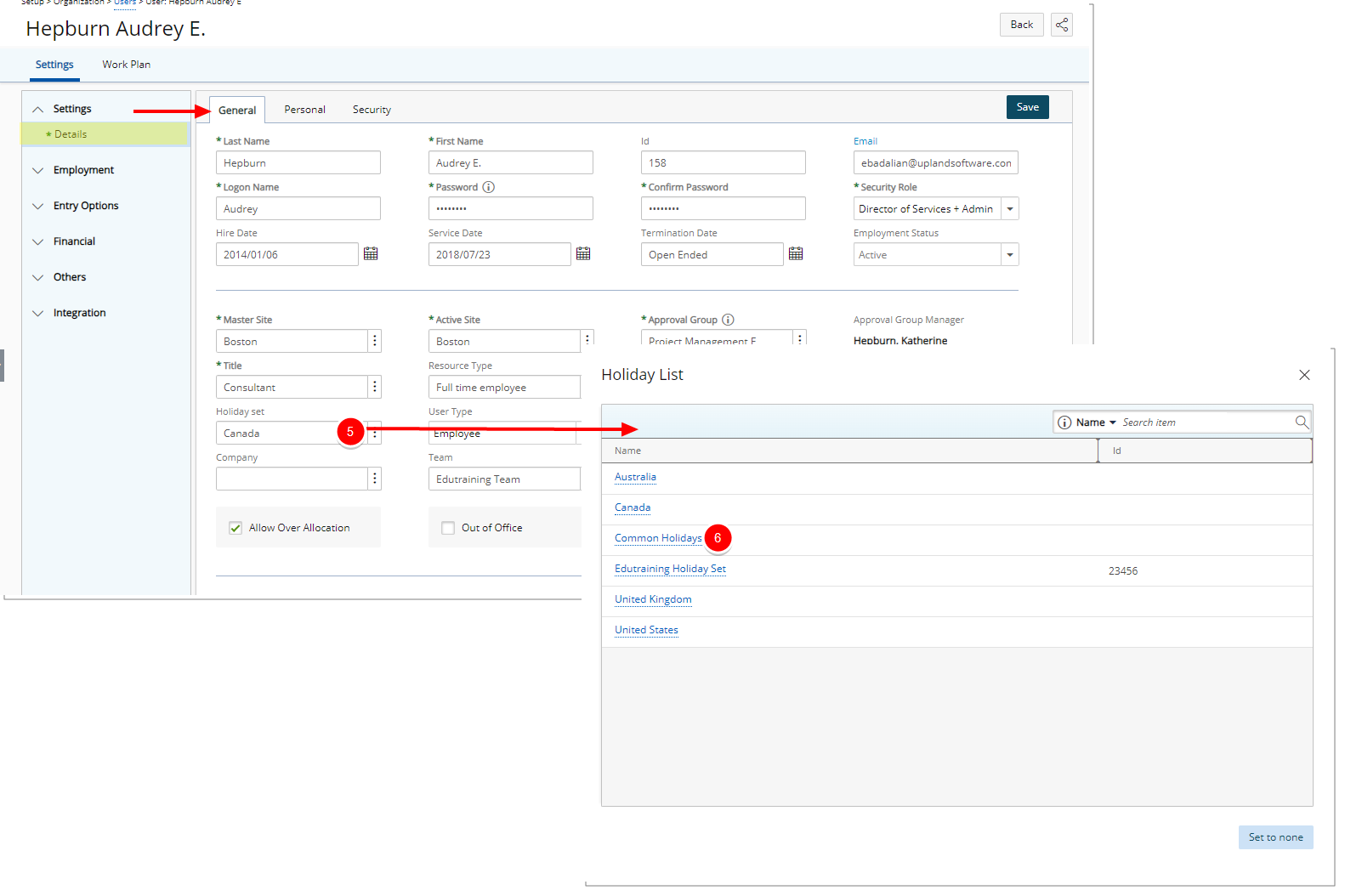This screenshot has height=896, width=1345.
Task: Close the Holiday List dialog
Action: click(1304, 375)
